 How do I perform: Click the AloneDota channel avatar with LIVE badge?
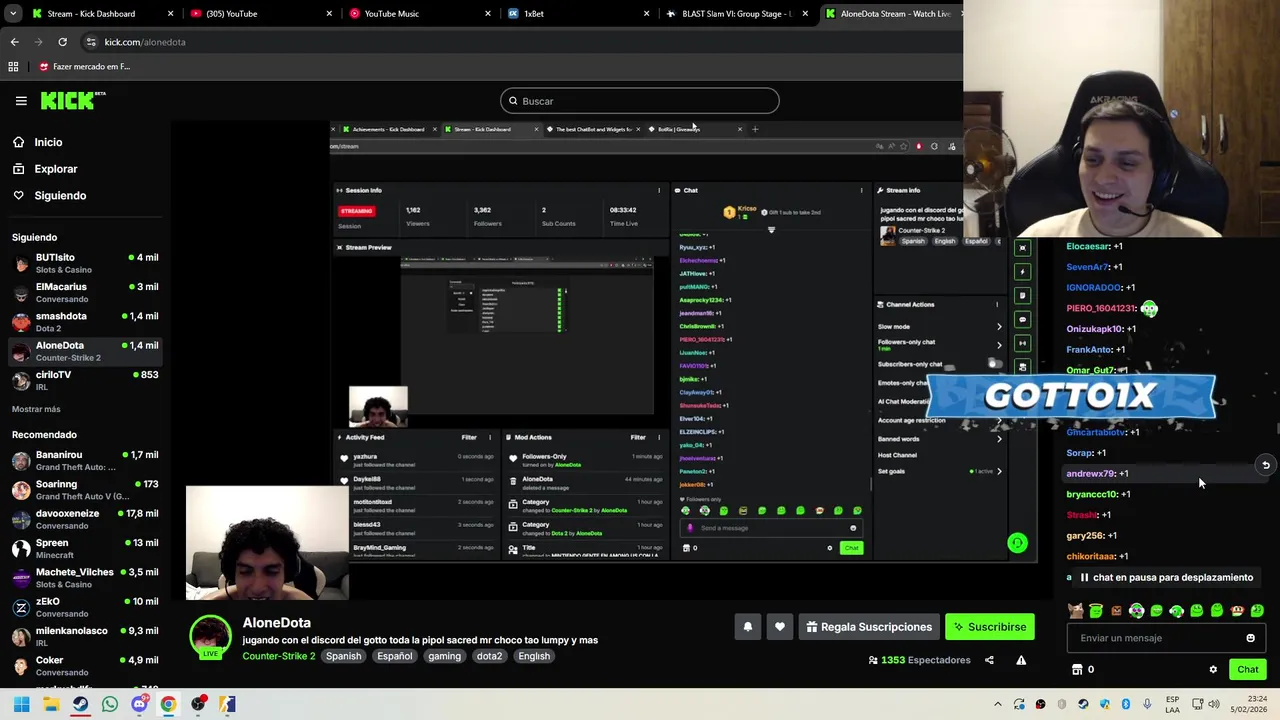click(210, 638)
